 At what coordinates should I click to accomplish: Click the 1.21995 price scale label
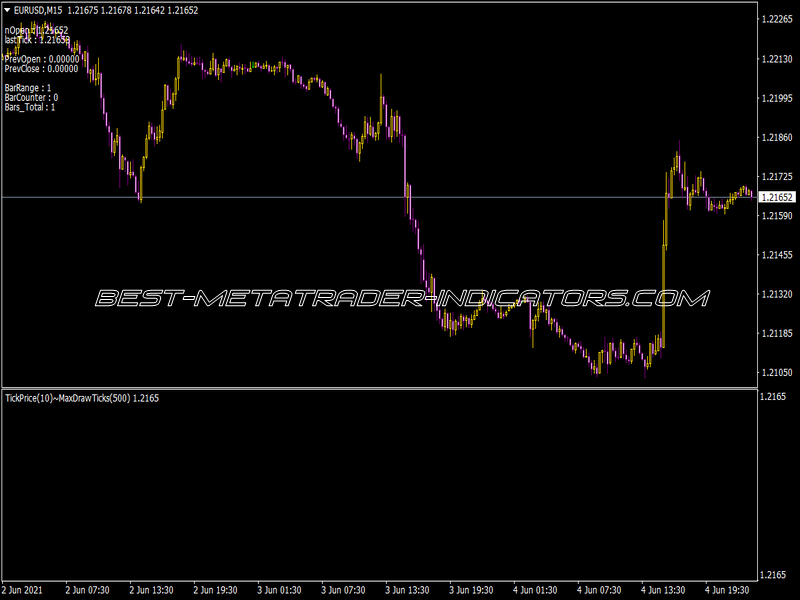(x=777, y=98)
